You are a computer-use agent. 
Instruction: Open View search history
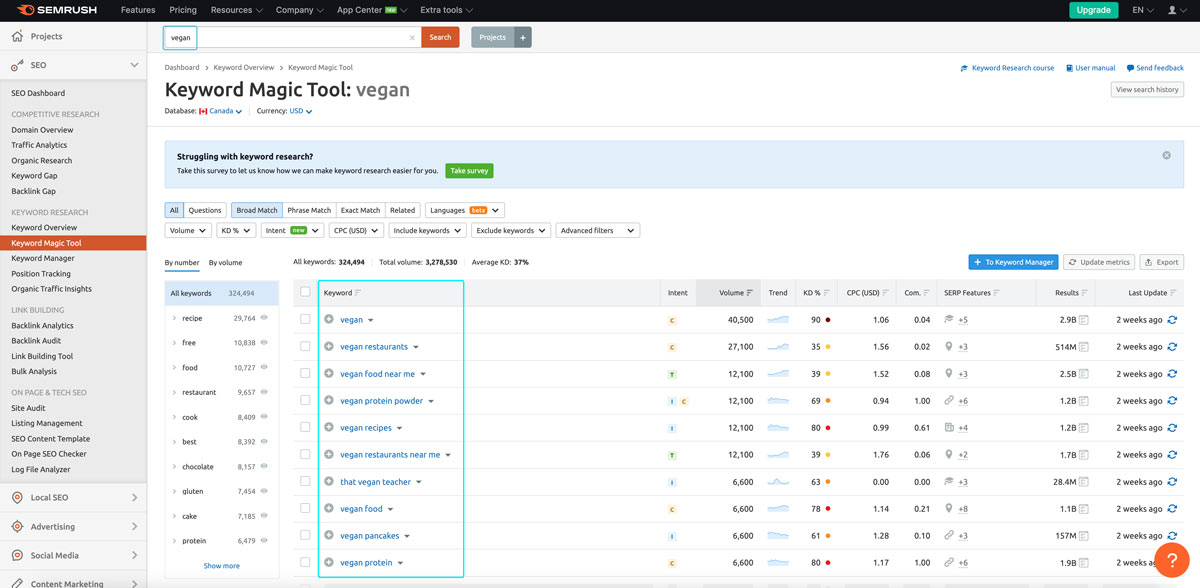(1147, 89)
